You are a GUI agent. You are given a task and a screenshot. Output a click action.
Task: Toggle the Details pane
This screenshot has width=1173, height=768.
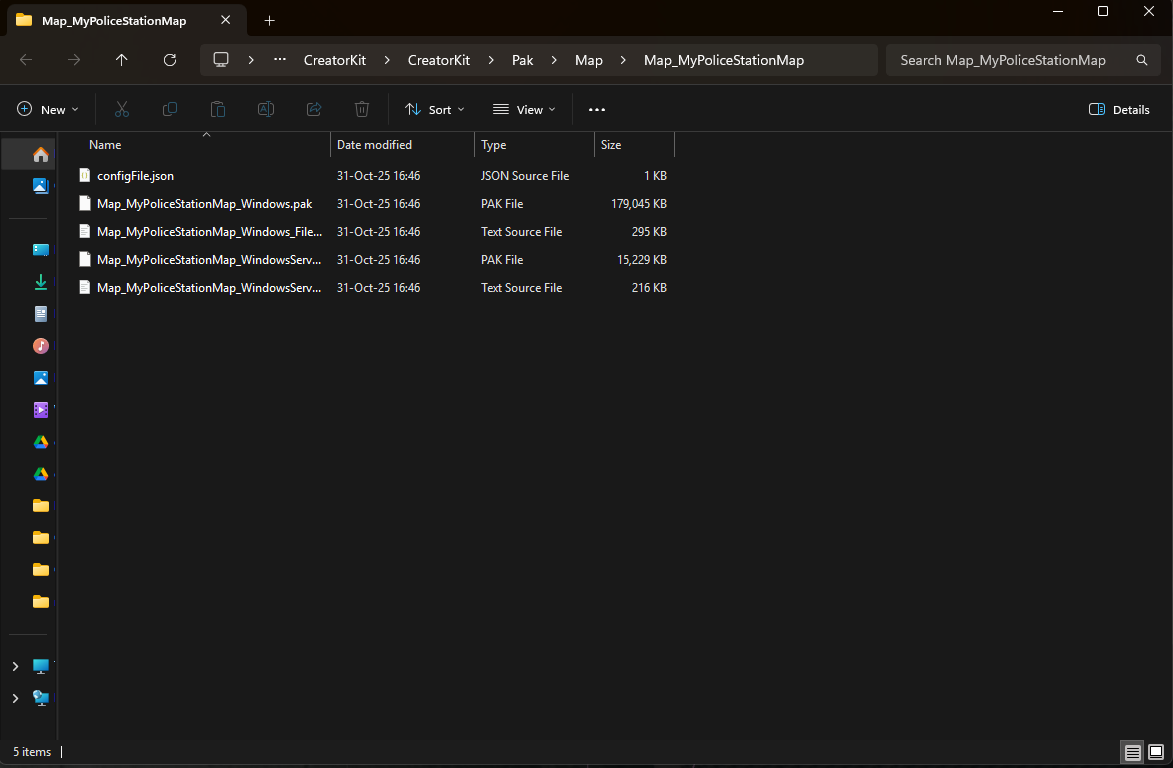tap(1119, 109)
